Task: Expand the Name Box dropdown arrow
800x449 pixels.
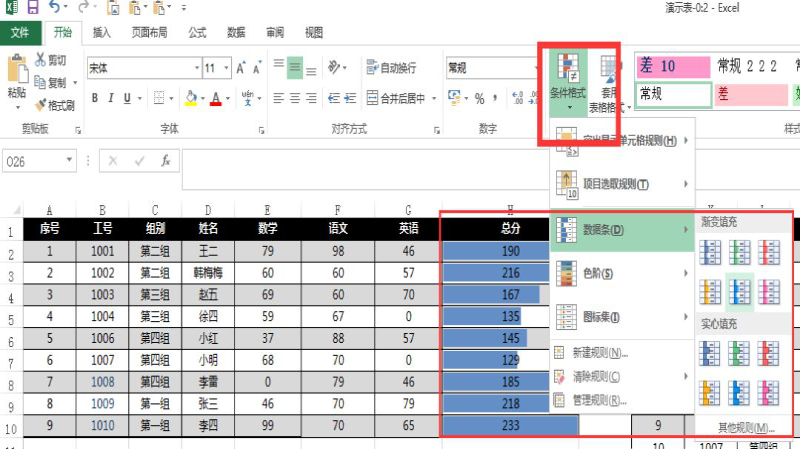Action: 69,160
